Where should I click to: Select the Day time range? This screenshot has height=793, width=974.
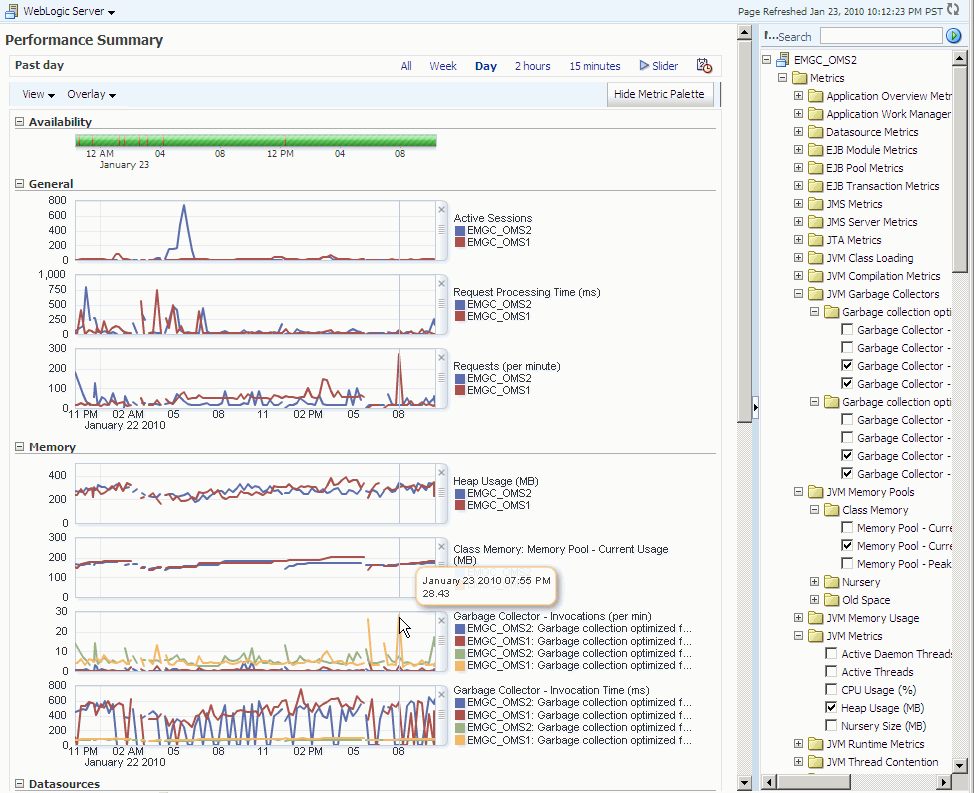(486, 66)
